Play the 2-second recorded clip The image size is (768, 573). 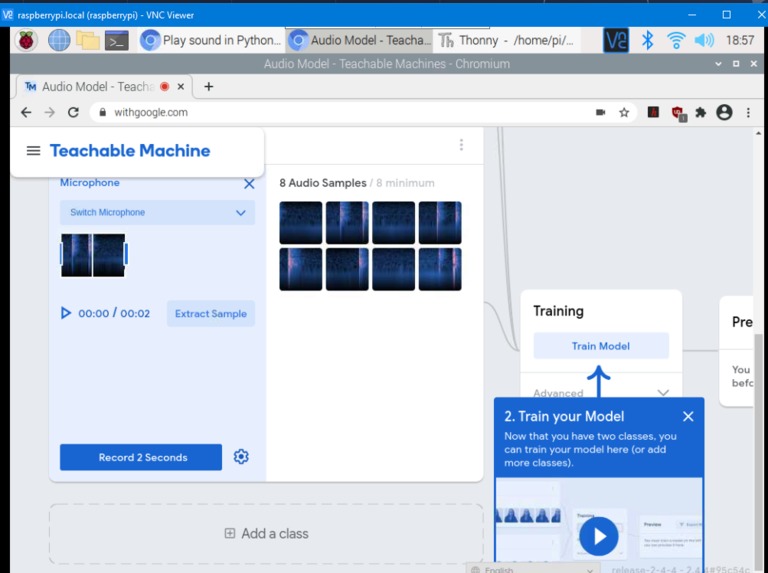pyautogui.click(x=66, y=313)
